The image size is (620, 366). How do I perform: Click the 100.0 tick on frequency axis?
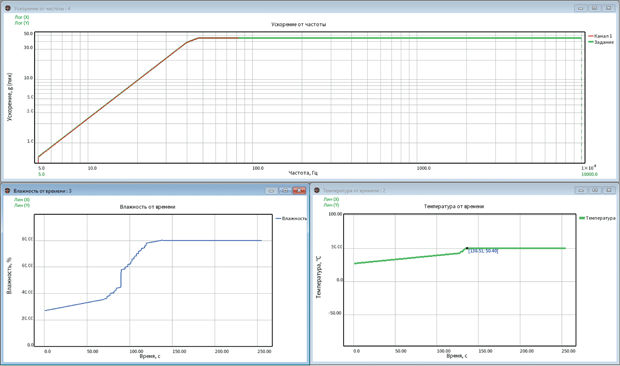(x=258, y=168)
